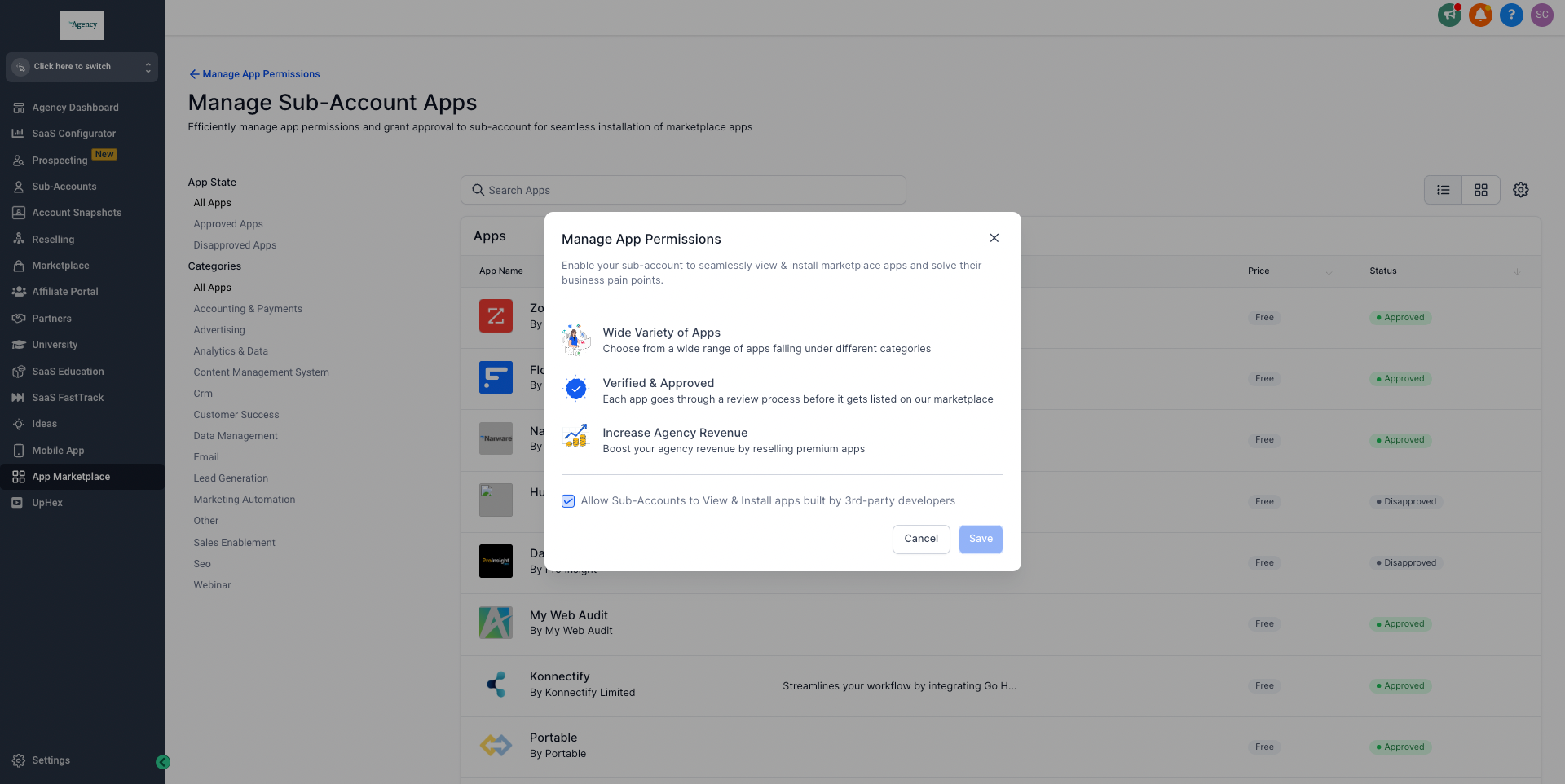Collapse the sidebar with green arrow
1565x784 pixels.
point(163,762)
